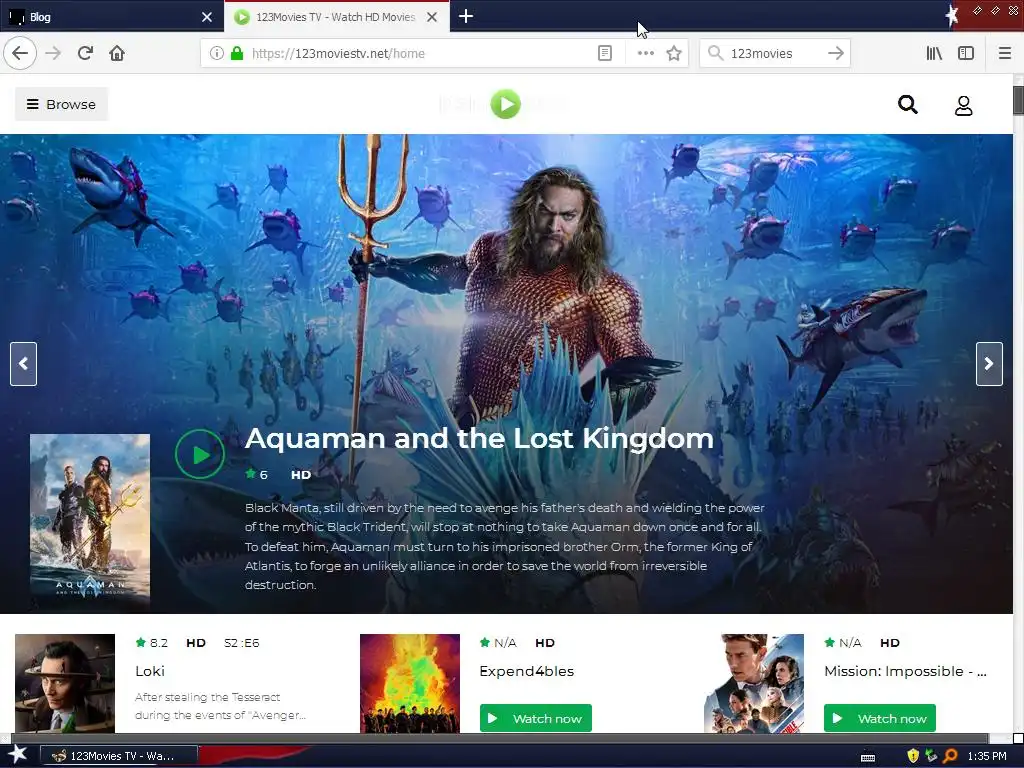The width and height of the screenshot is (1024, 768).
Task: Click Watch now for Expend4bles
Action: tap(536, 718)
